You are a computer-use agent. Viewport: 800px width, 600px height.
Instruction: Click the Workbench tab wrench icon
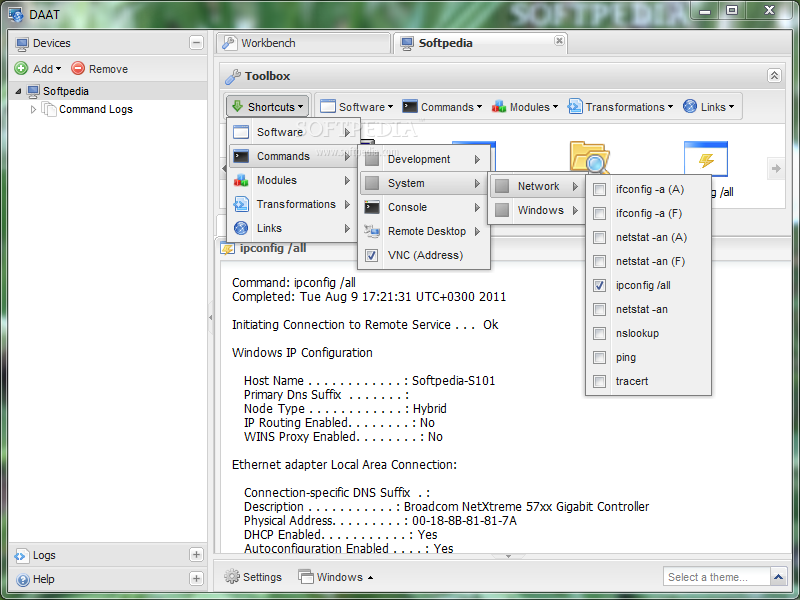[x=229, y=43]
